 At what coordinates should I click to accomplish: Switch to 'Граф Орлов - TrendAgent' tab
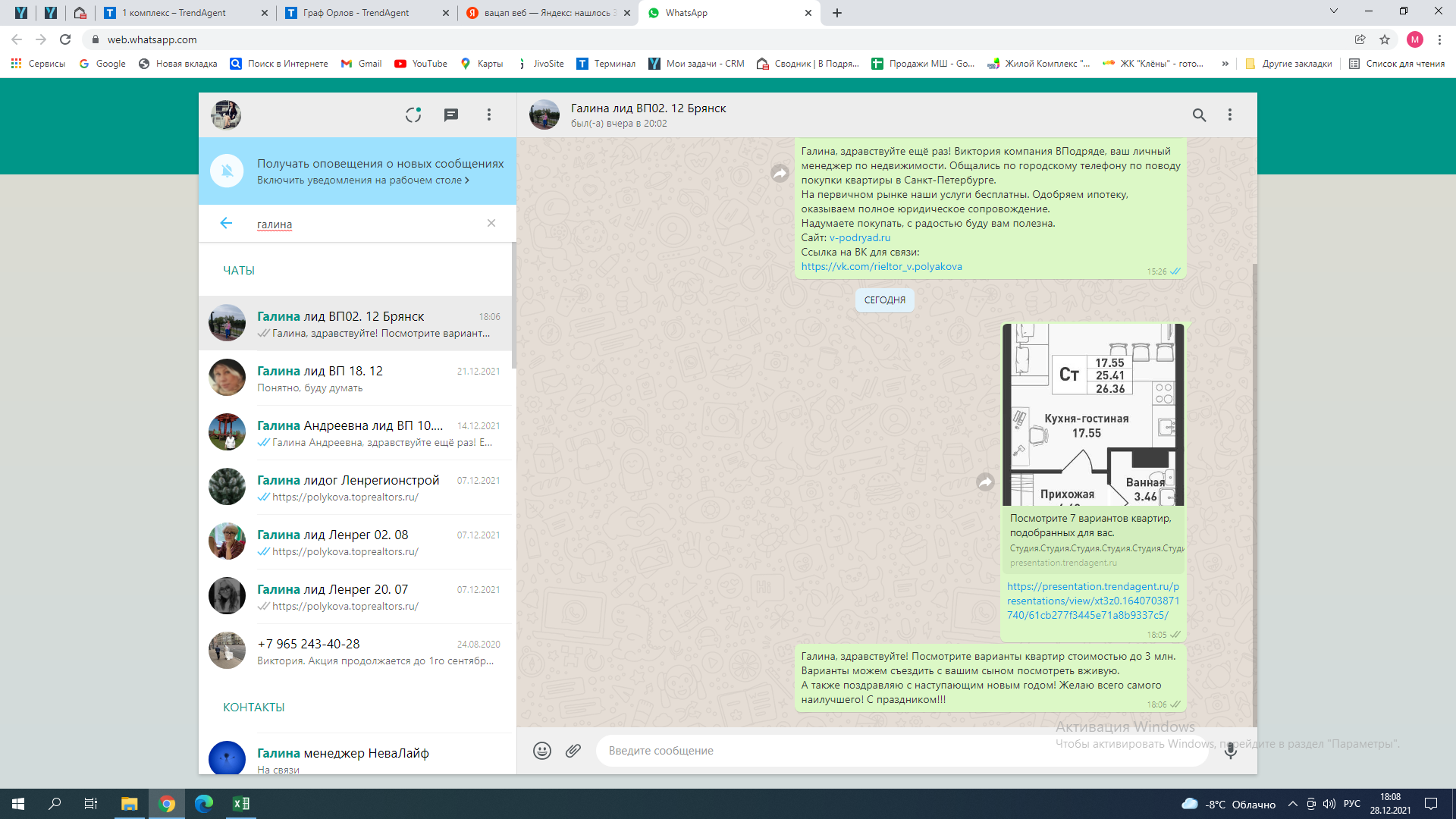click(x=356, y=13)
